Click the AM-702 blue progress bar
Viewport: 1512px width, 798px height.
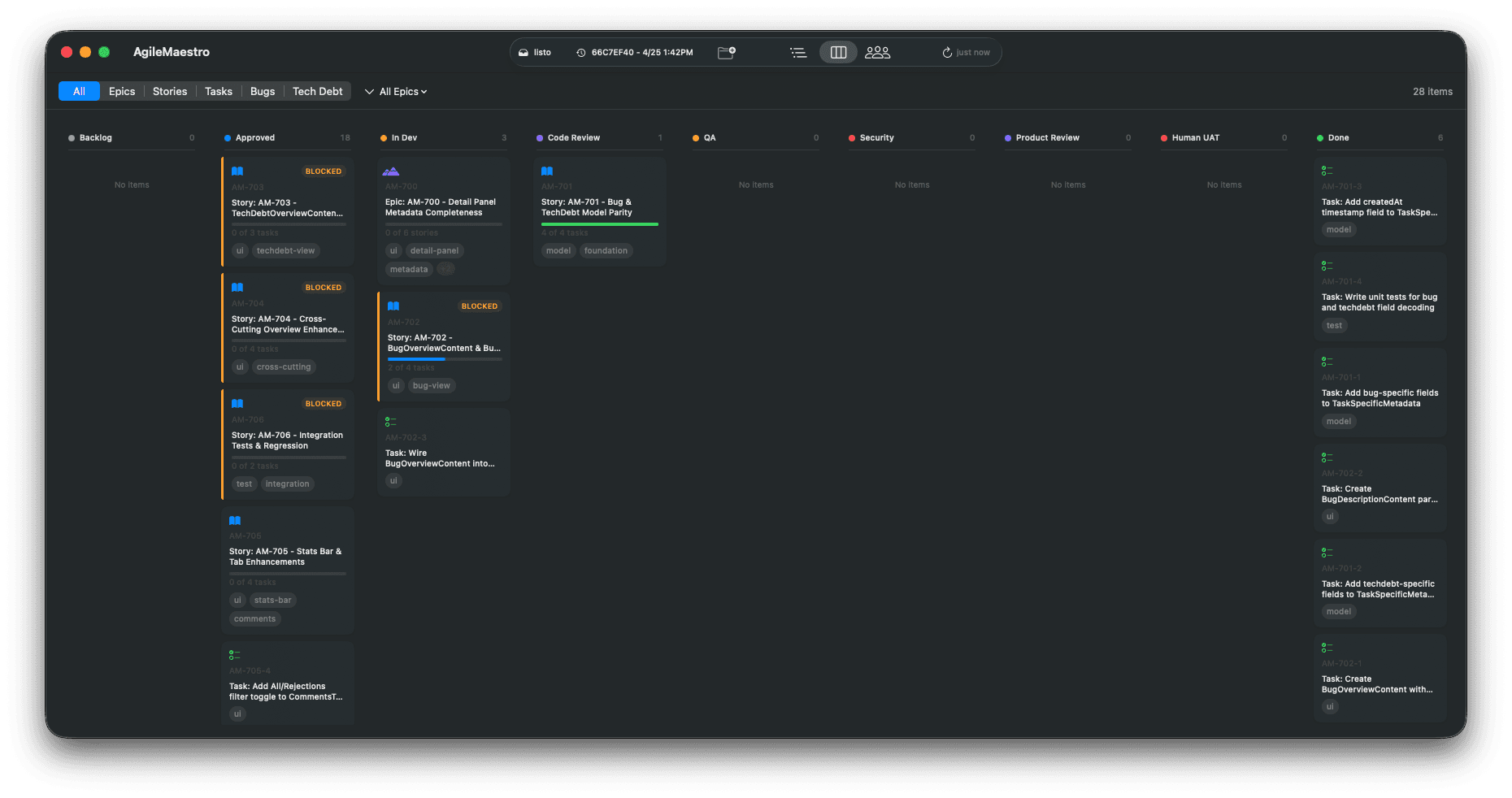coord(445,359)
